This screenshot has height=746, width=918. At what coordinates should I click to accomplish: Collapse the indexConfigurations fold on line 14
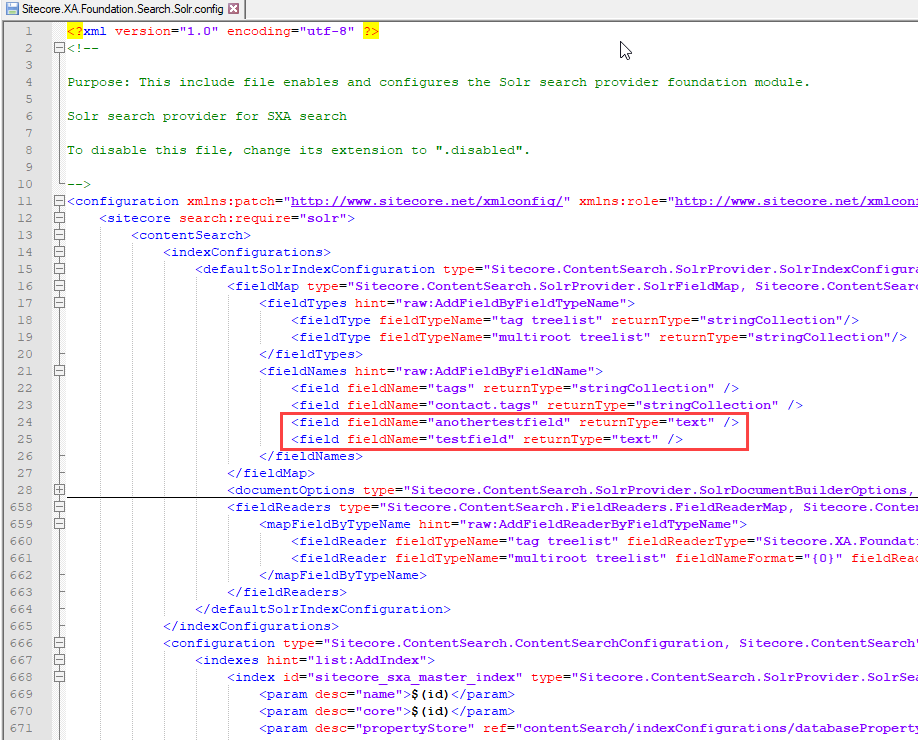59,252
